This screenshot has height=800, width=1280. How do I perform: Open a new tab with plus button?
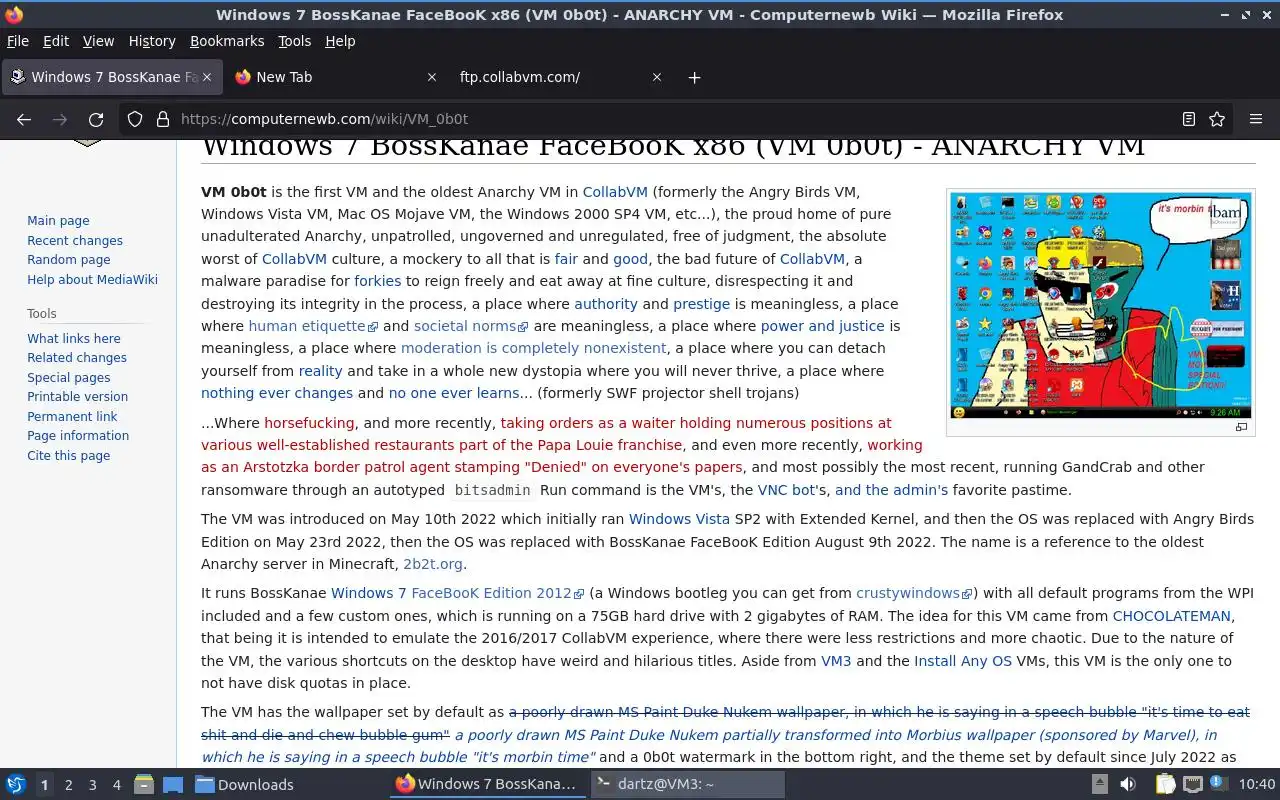(x=694, y=77)
